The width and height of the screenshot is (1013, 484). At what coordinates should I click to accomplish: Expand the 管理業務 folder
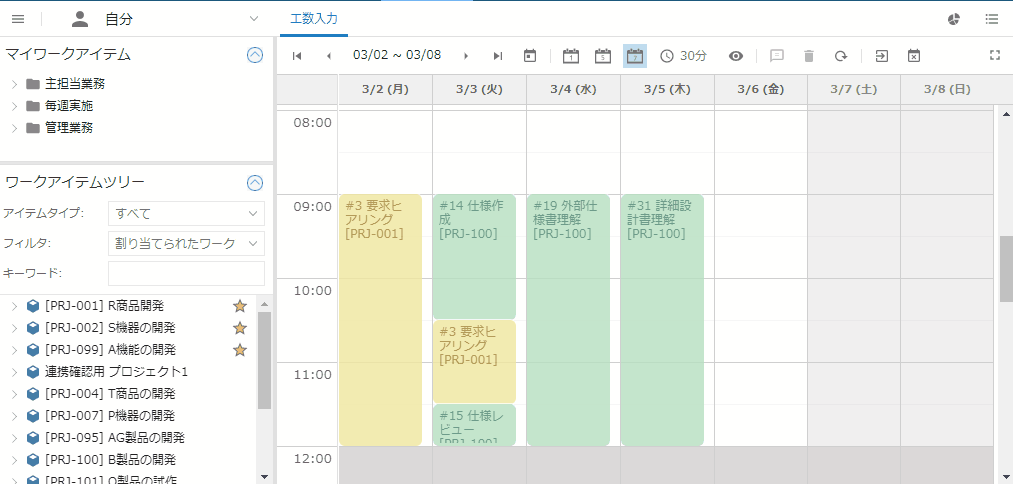(x=14, y=128)
